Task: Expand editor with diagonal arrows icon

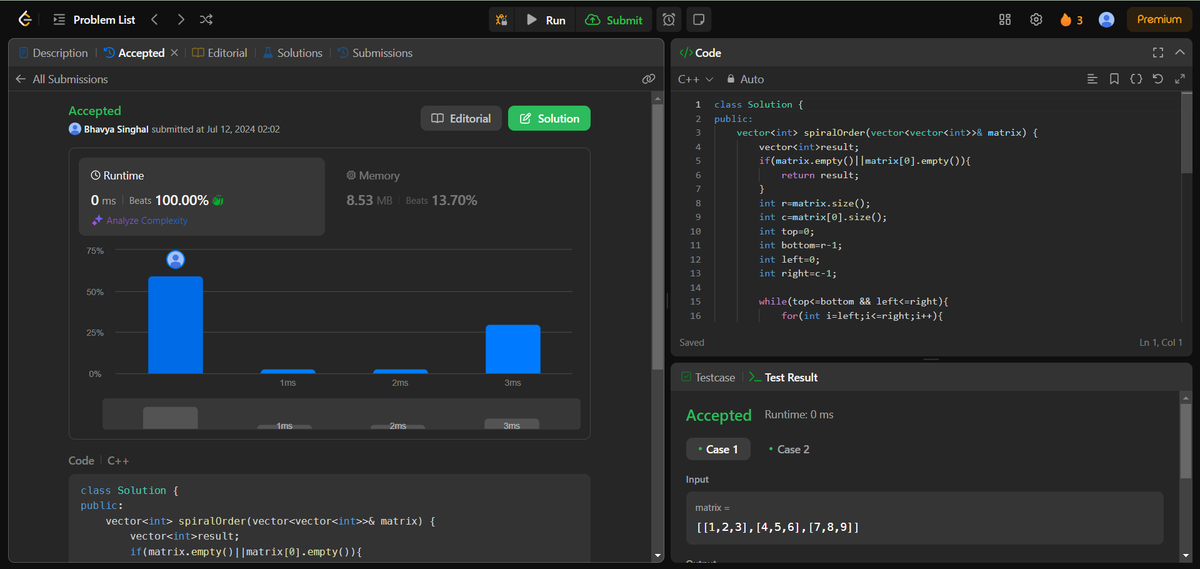Action: pos(1179,79)
